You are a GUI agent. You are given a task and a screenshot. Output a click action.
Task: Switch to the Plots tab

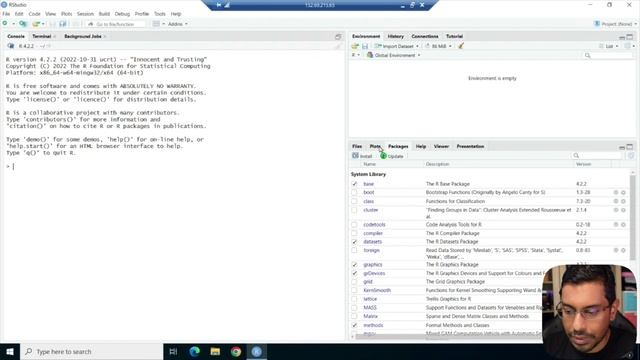tap(375, 146)
